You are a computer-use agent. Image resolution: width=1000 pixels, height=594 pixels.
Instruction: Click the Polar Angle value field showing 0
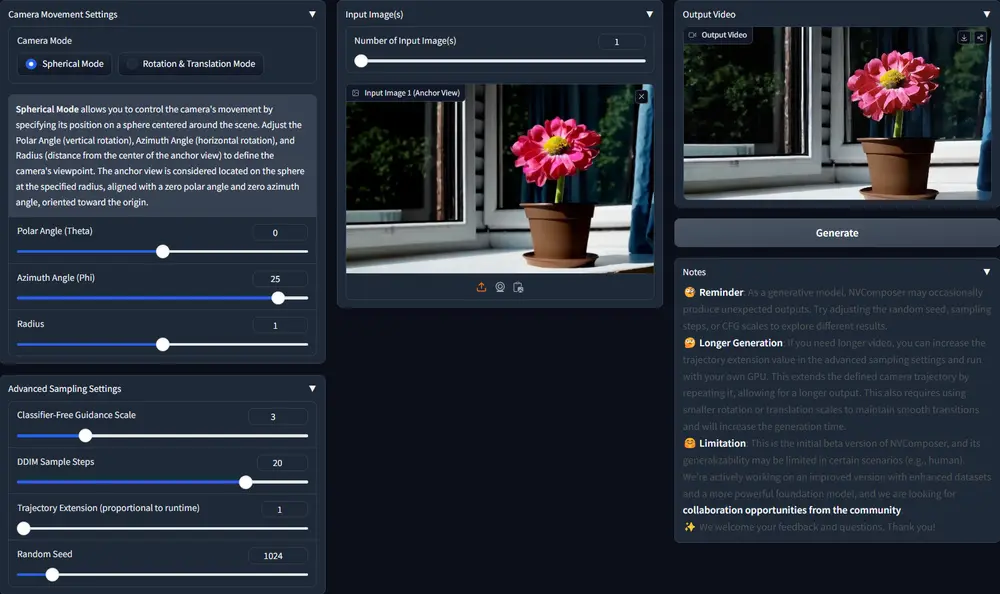[x=280, y=233]
